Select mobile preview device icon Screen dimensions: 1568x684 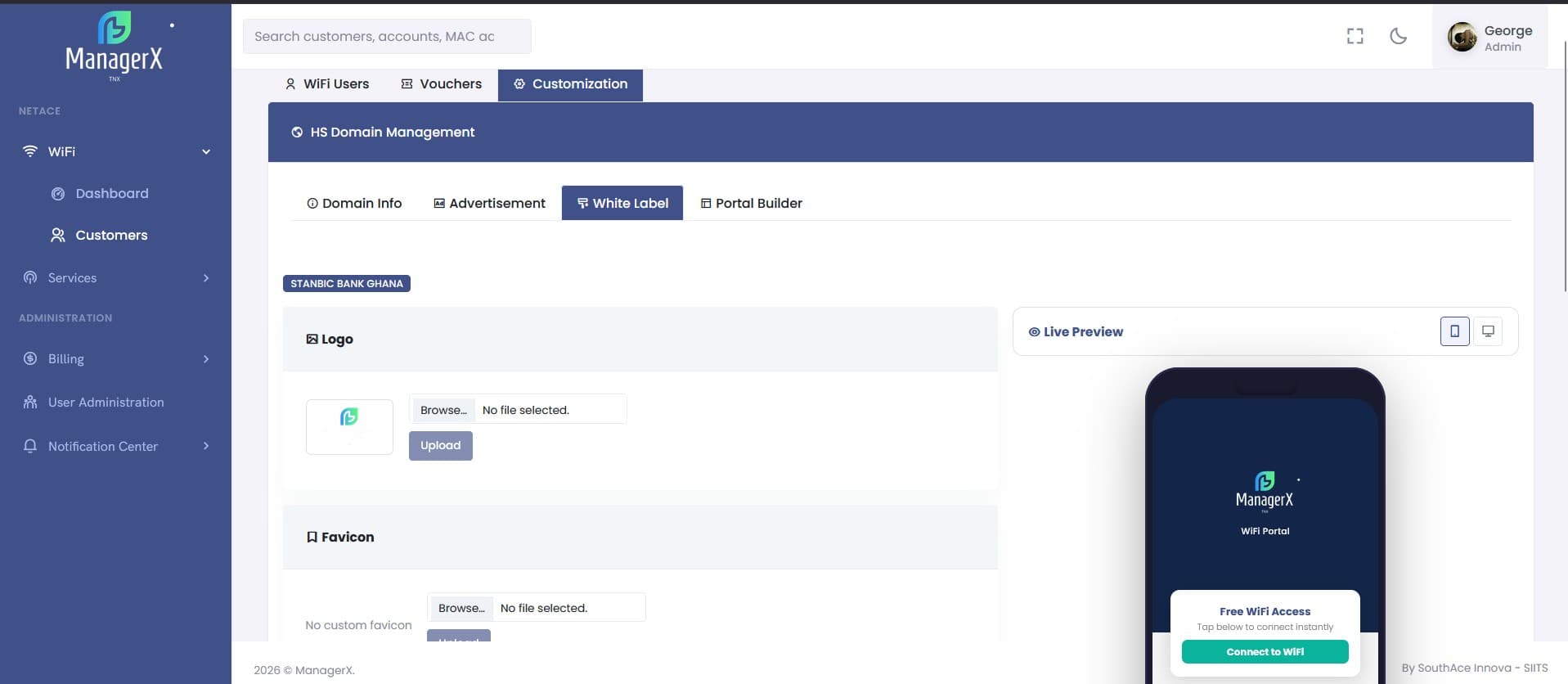click(1455, 331)
